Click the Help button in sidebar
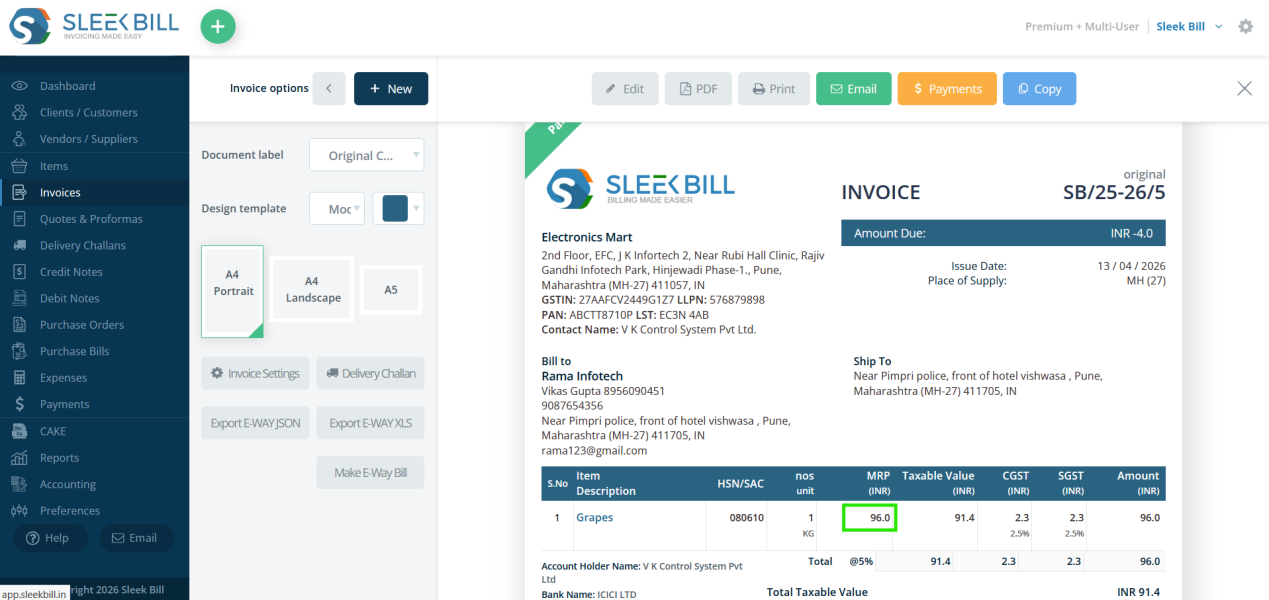1269x600 pixels. (x=49, y=538)
